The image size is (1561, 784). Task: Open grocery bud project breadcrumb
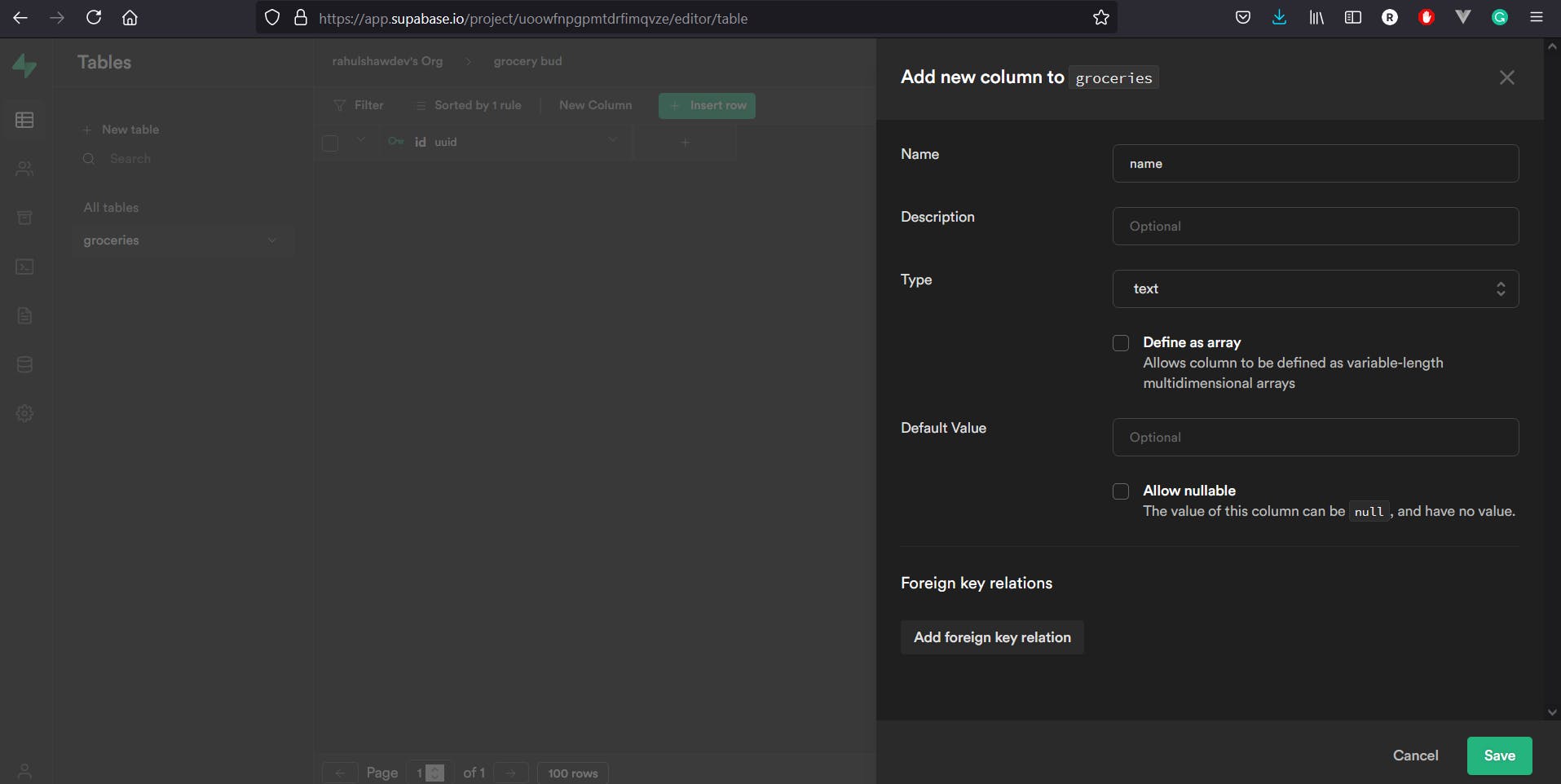point(527,61)
